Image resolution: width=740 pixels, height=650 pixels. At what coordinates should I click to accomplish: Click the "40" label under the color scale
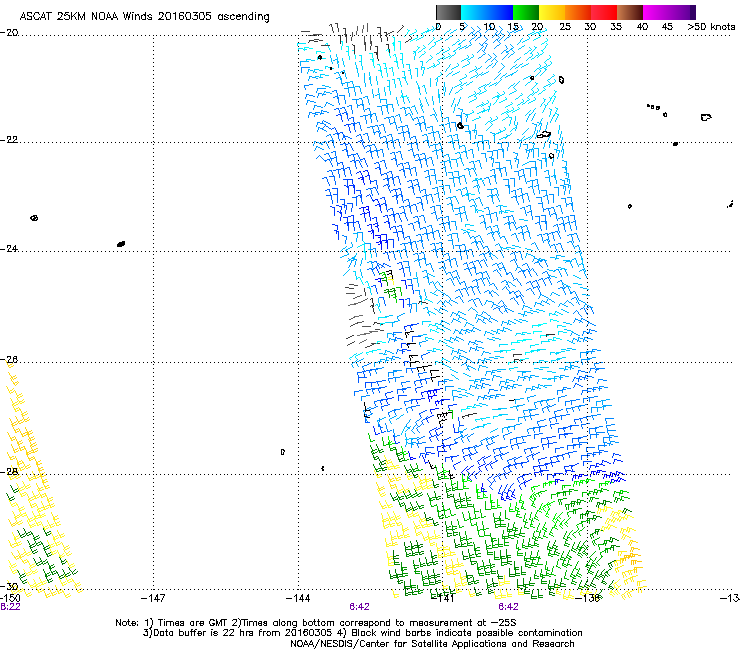642,27
